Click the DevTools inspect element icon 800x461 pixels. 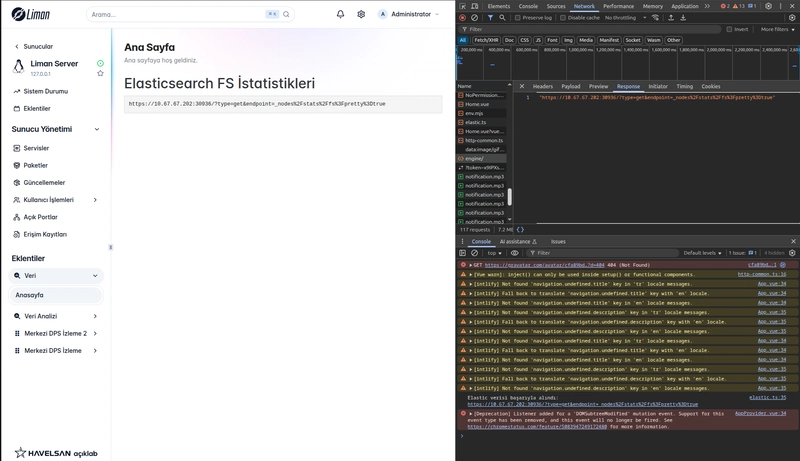click(x=462, y=6)
